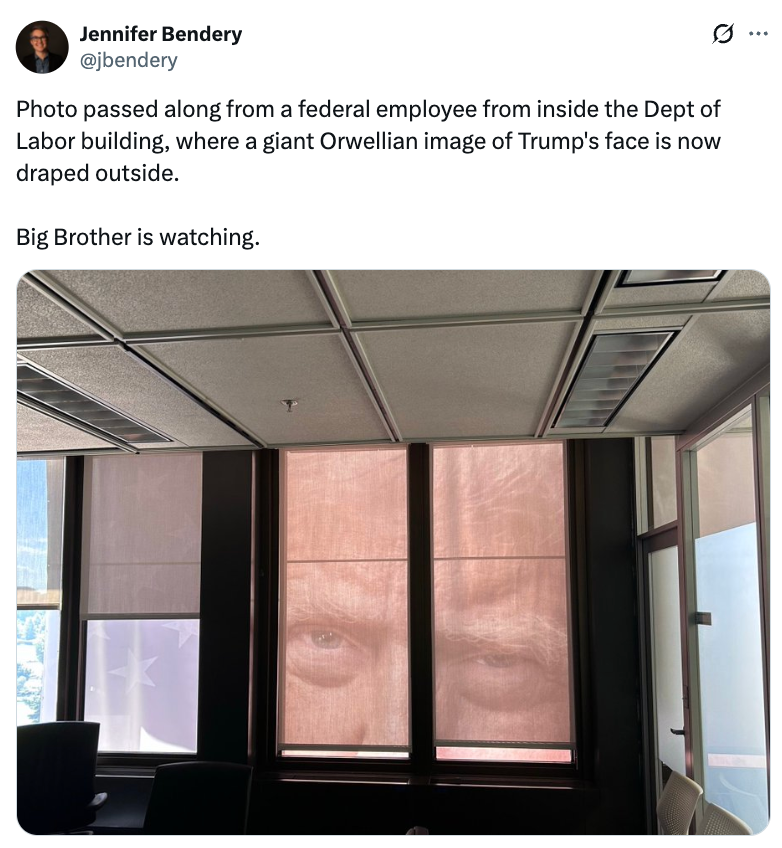This screenshot has width=782, height=848.
Task: Click the leftmost window showing blue sky
Action: click(39, 591)
